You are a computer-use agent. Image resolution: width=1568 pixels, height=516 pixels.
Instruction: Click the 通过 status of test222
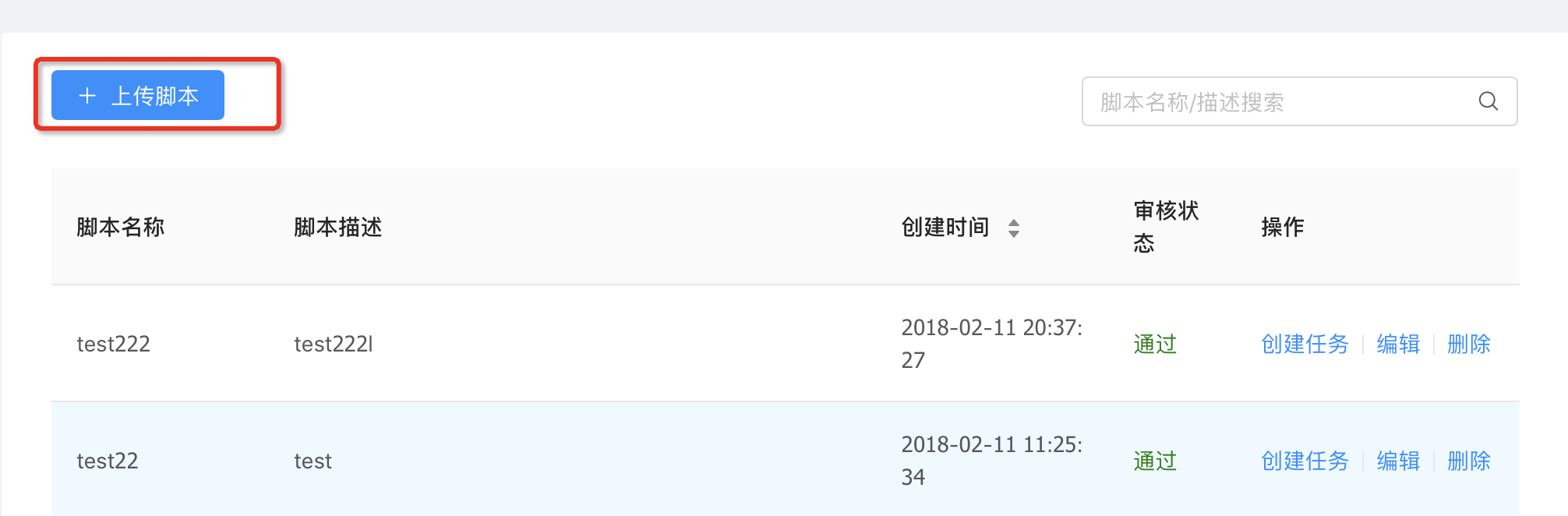pos(1154,344)
